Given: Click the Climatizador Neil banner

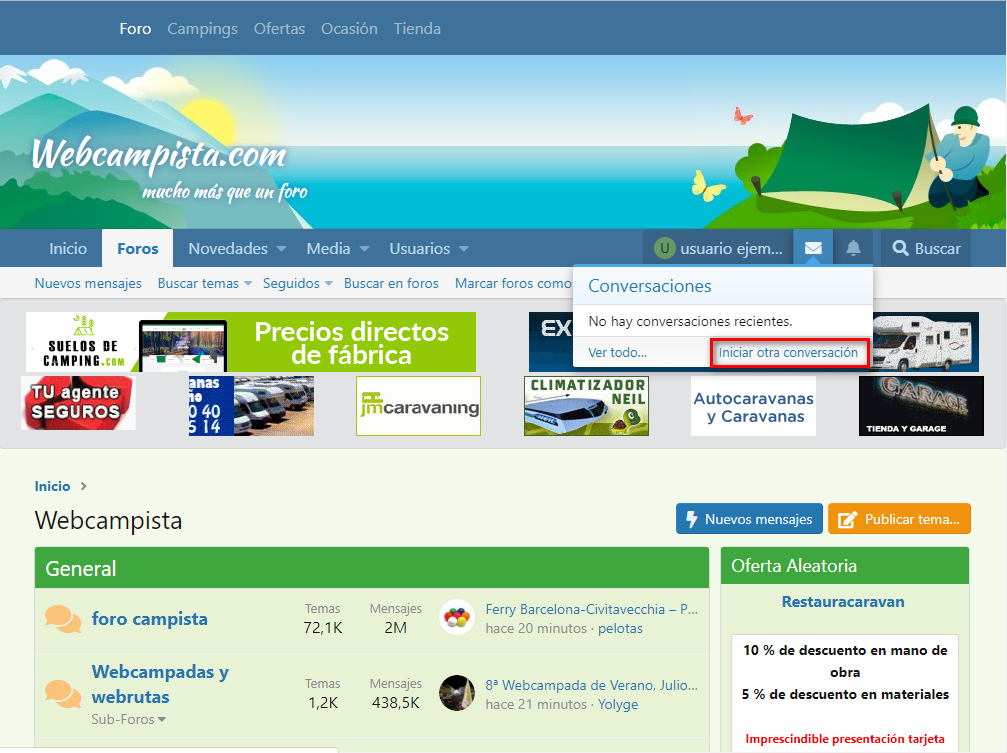Looking at the screenshot, I should click(x=586, y=405).
